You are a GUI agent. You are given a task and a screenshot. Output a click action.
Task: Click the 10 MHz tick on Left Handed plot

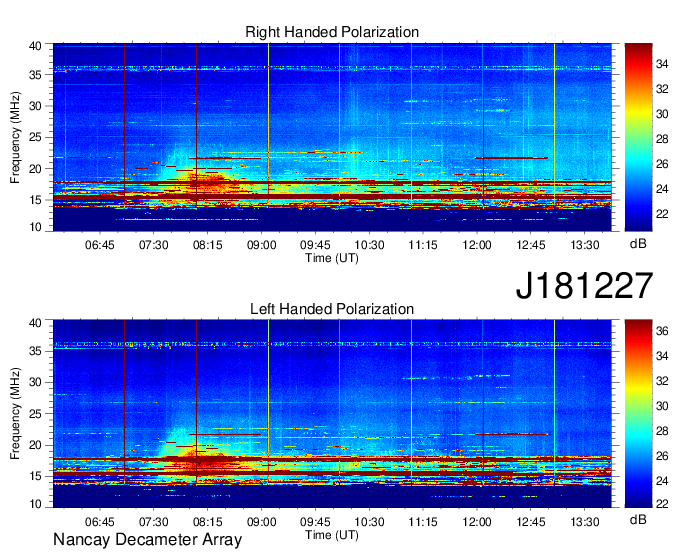pos(35,504)
